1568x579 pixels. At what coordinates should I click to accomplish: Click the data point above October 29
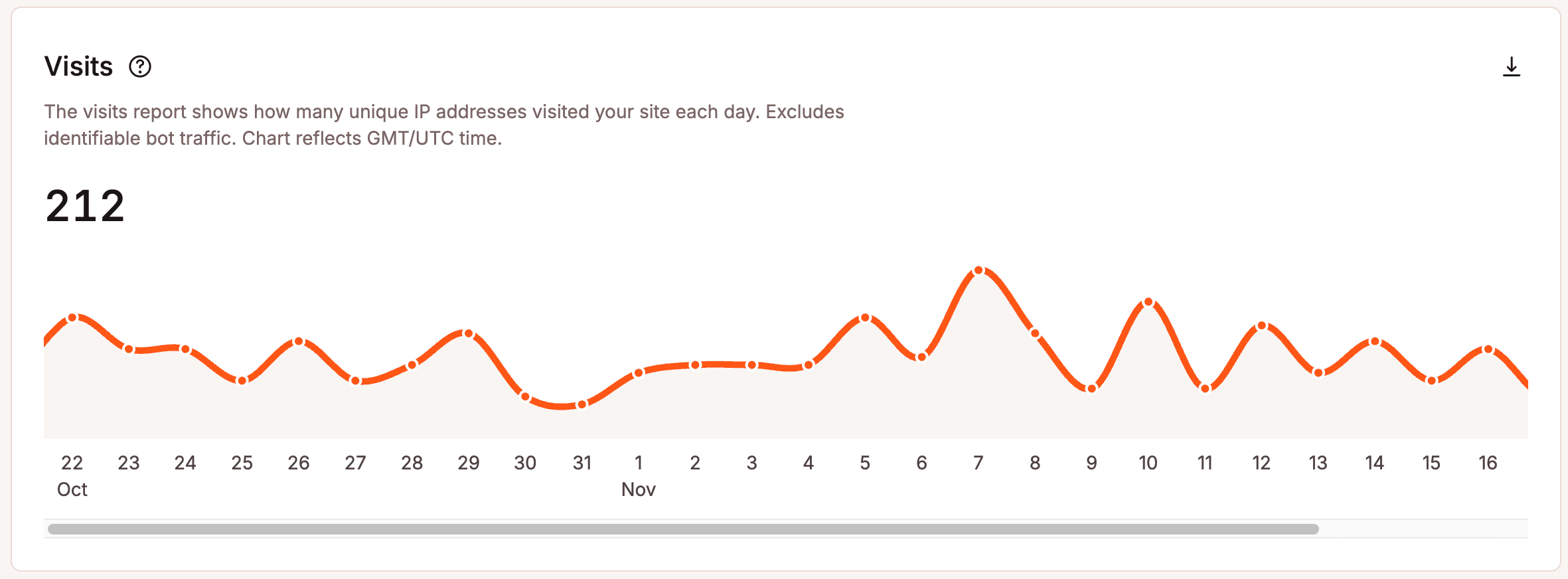pos(468,333)
